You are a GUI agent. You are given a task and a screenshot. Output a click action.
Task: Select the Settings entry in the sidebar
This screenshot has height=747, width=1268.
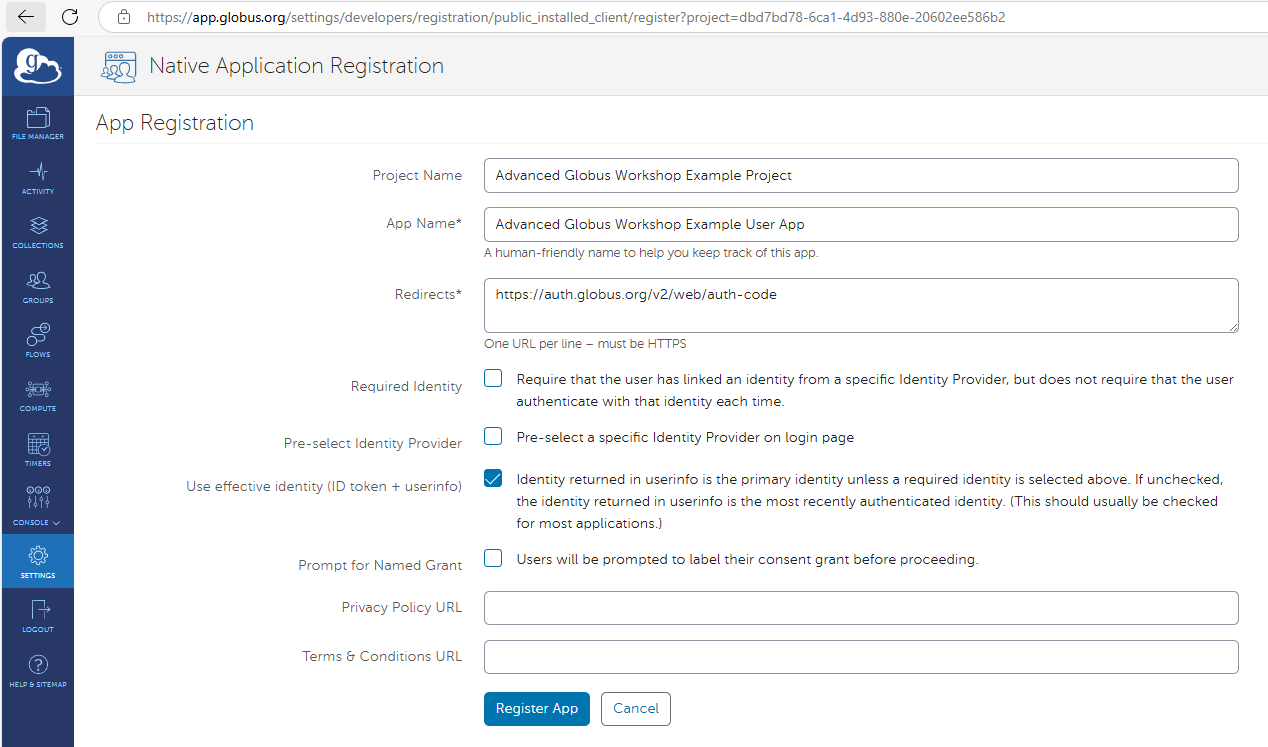(37, 560)
